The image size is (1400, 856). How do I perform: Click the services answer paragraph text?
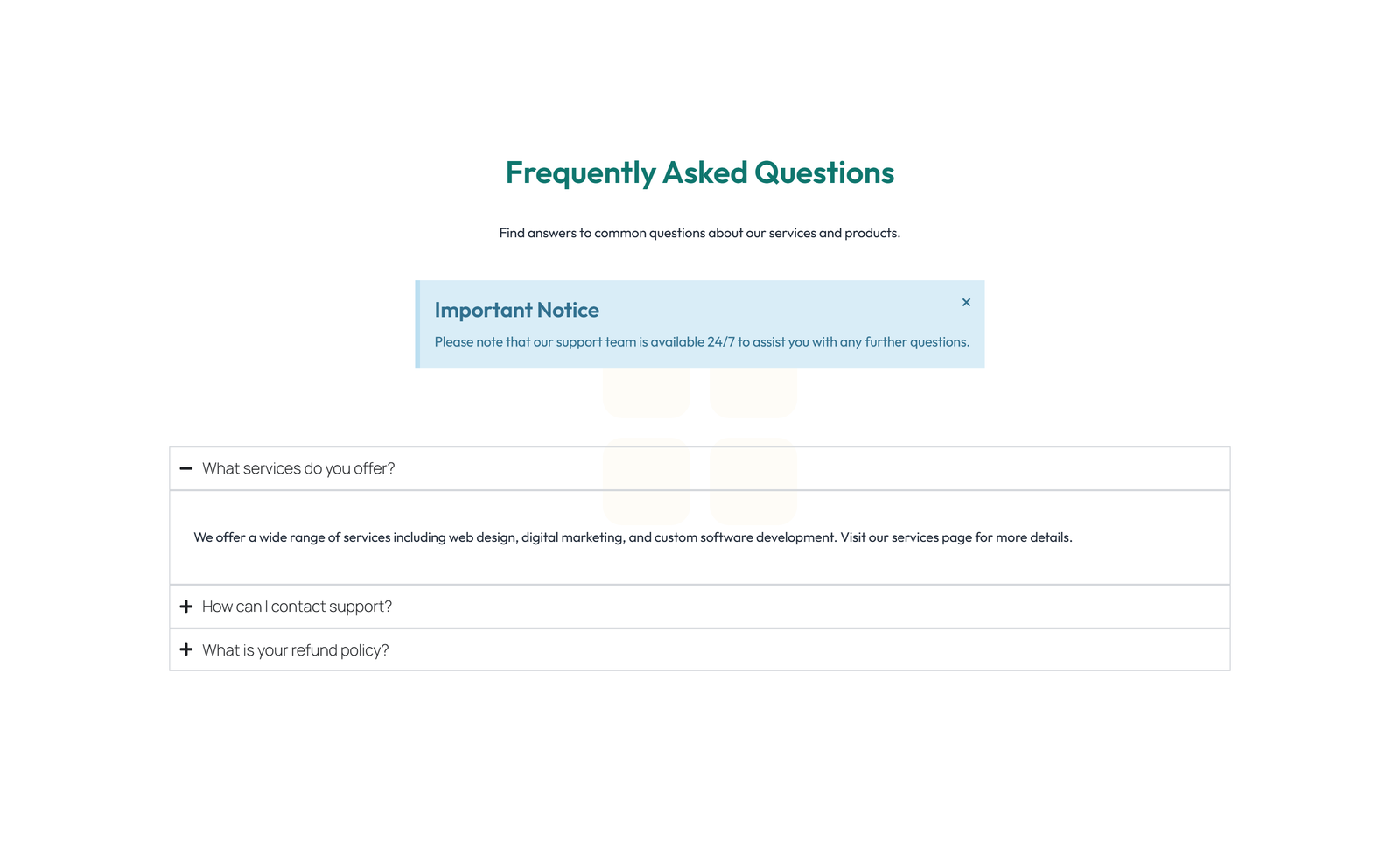(x=633, y=537)
